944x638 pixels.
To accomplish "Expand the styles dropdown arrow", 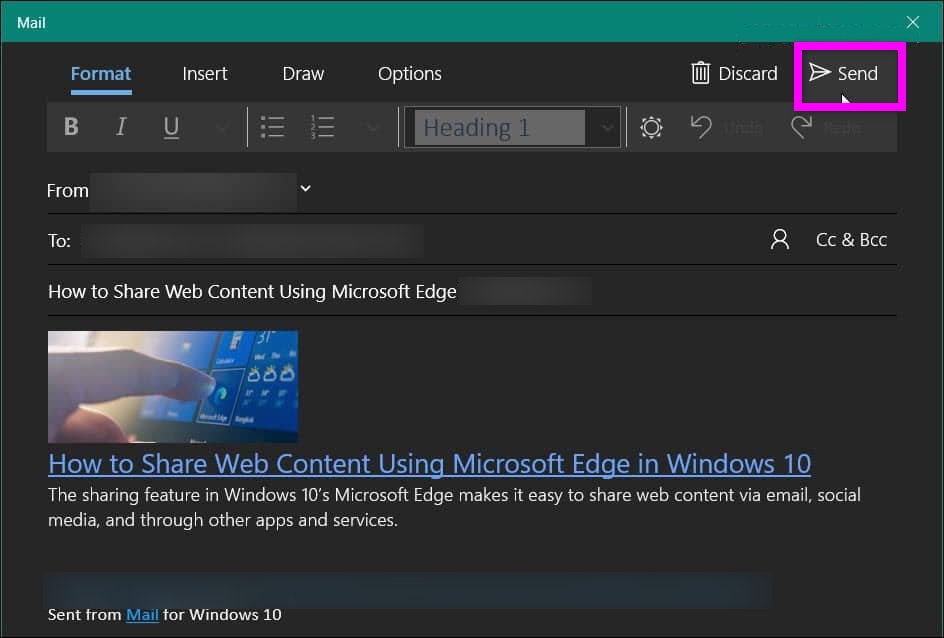I will pyautogui.click(x=607, y=128).
